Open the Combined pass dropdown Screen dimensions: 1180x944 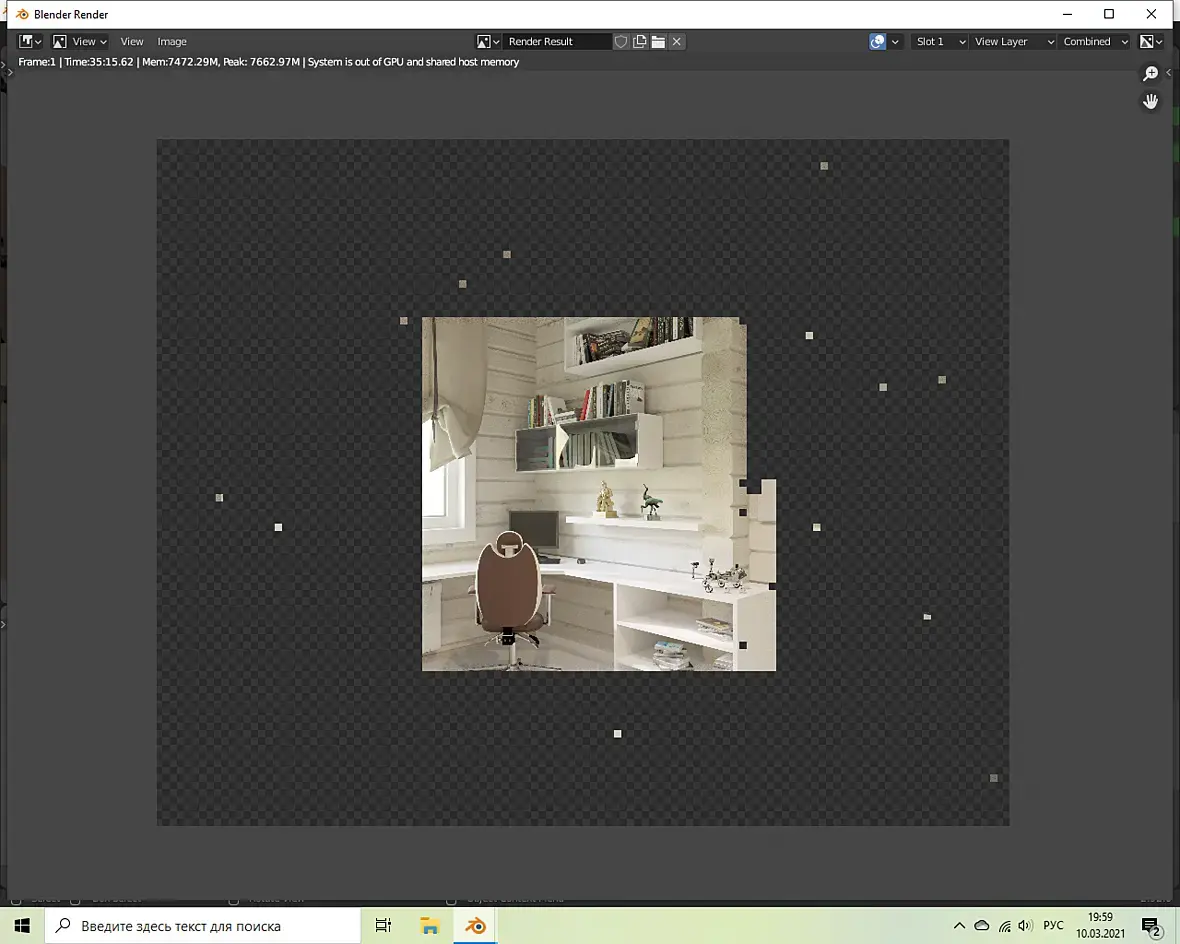pyautogui.click(x=1094, y=41)
